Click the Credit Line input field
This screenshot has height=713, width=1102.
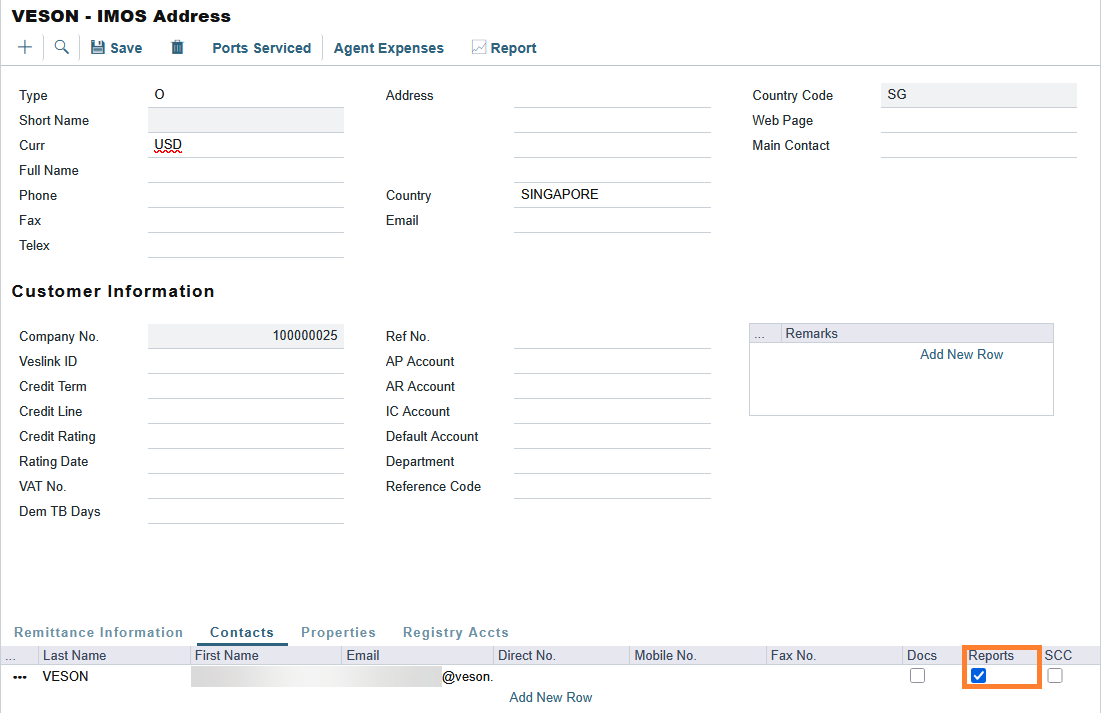246,412
